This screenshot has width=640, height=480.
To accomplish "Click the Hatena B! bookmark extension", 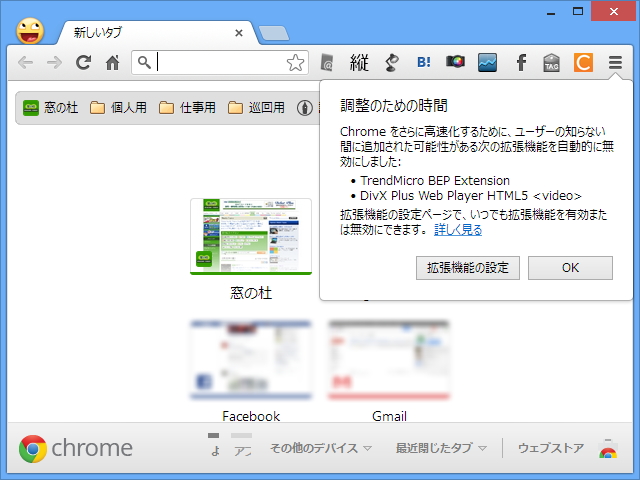I will [x=424, y=62].
